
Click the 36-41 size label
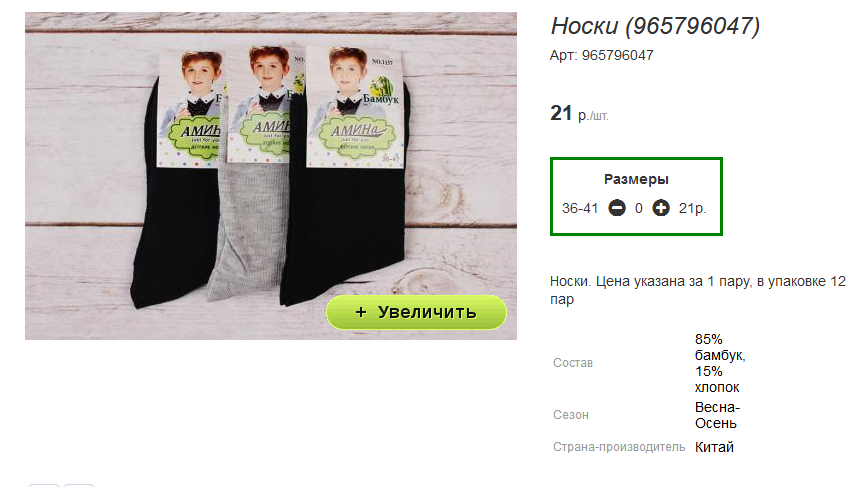coord(580,208)
